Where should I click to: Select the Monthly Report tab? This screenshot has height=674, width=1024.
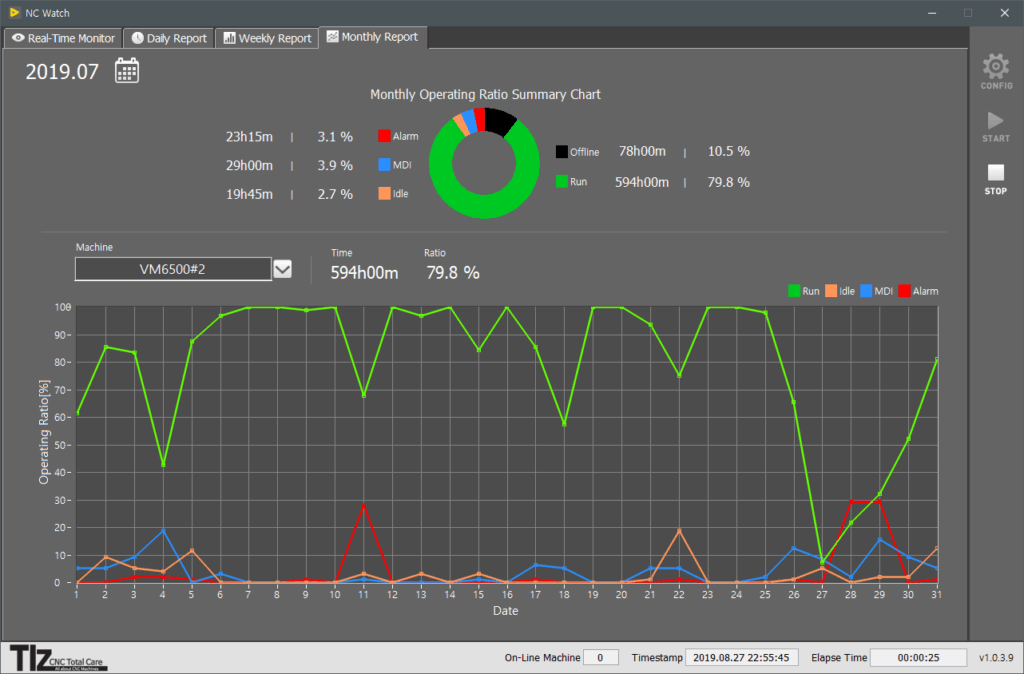372,37
